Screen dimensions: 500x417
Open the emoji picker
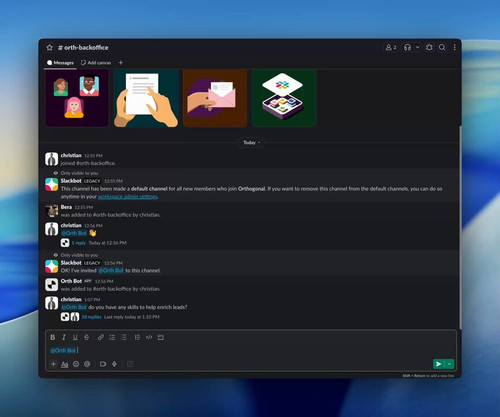click(76, 364)
